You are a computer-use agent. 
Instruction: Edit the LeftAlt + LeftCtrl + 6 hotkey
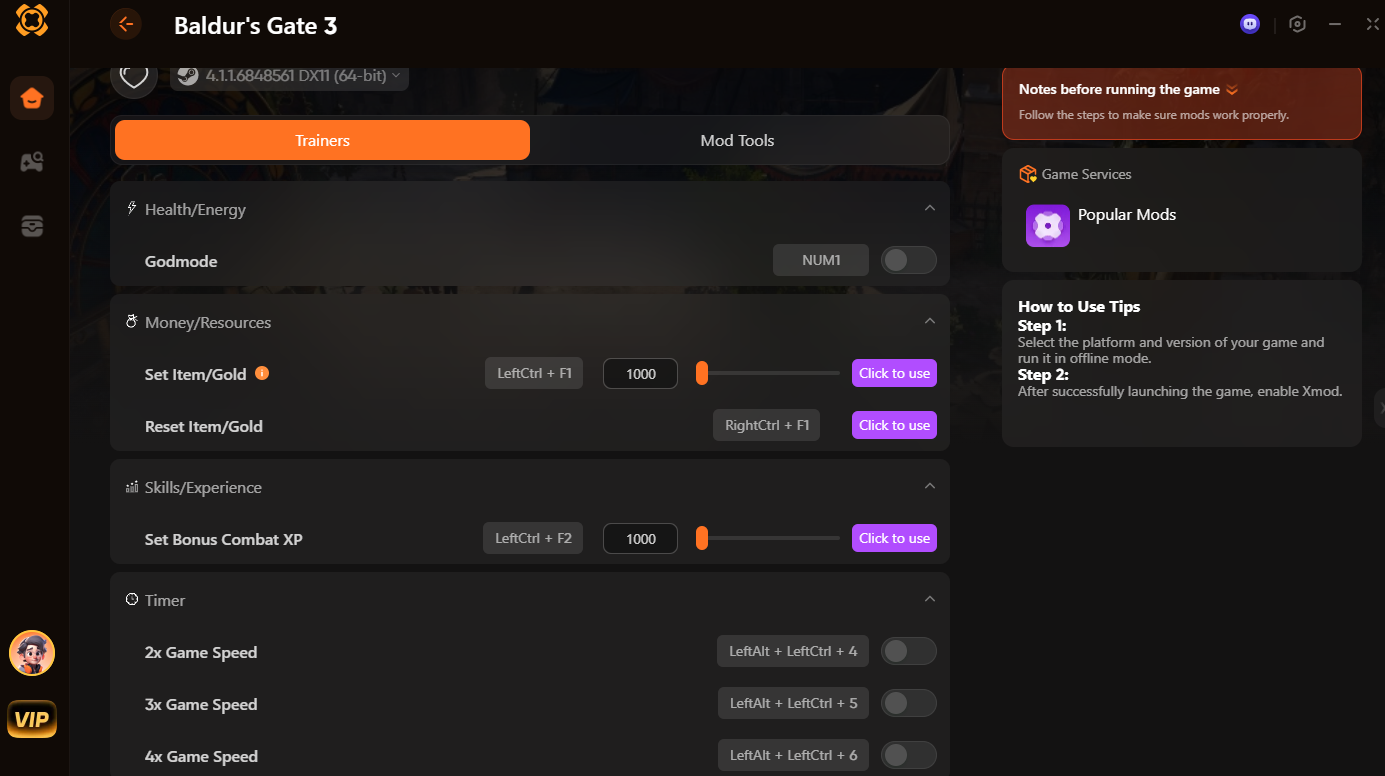[793, 755]
